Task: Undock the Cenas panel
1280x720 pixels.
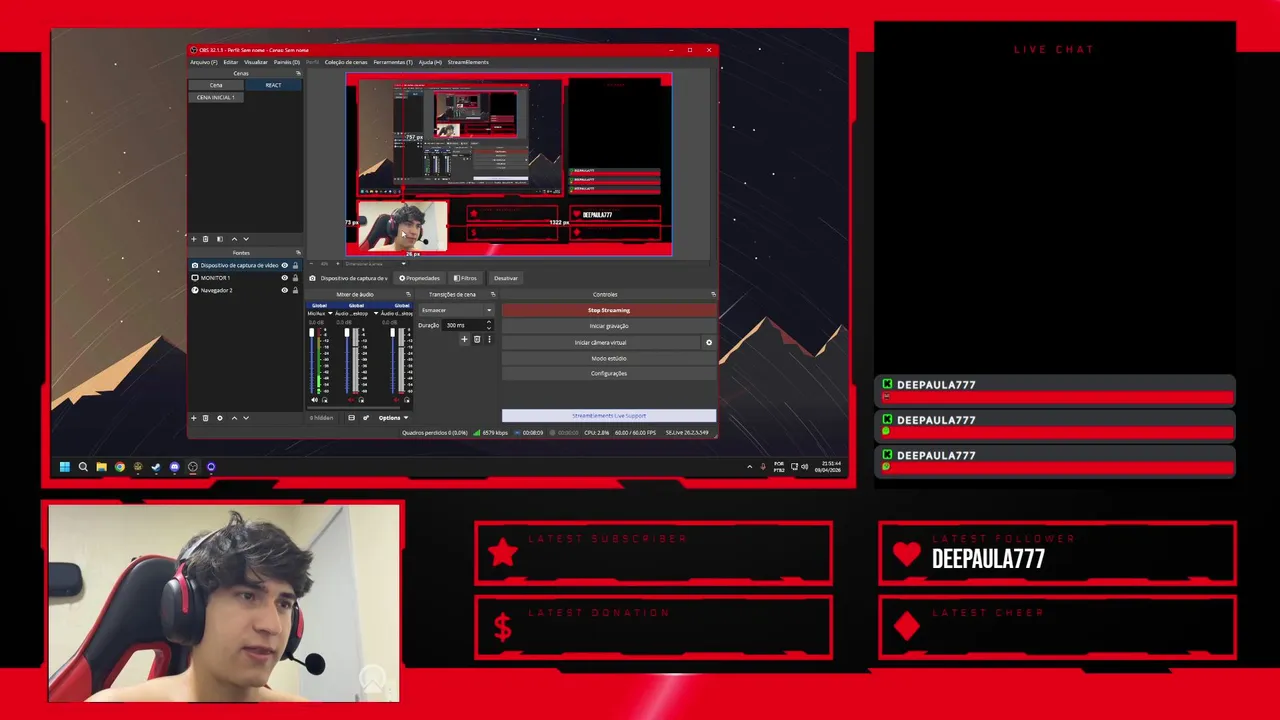Action: (x=298, y=73)
